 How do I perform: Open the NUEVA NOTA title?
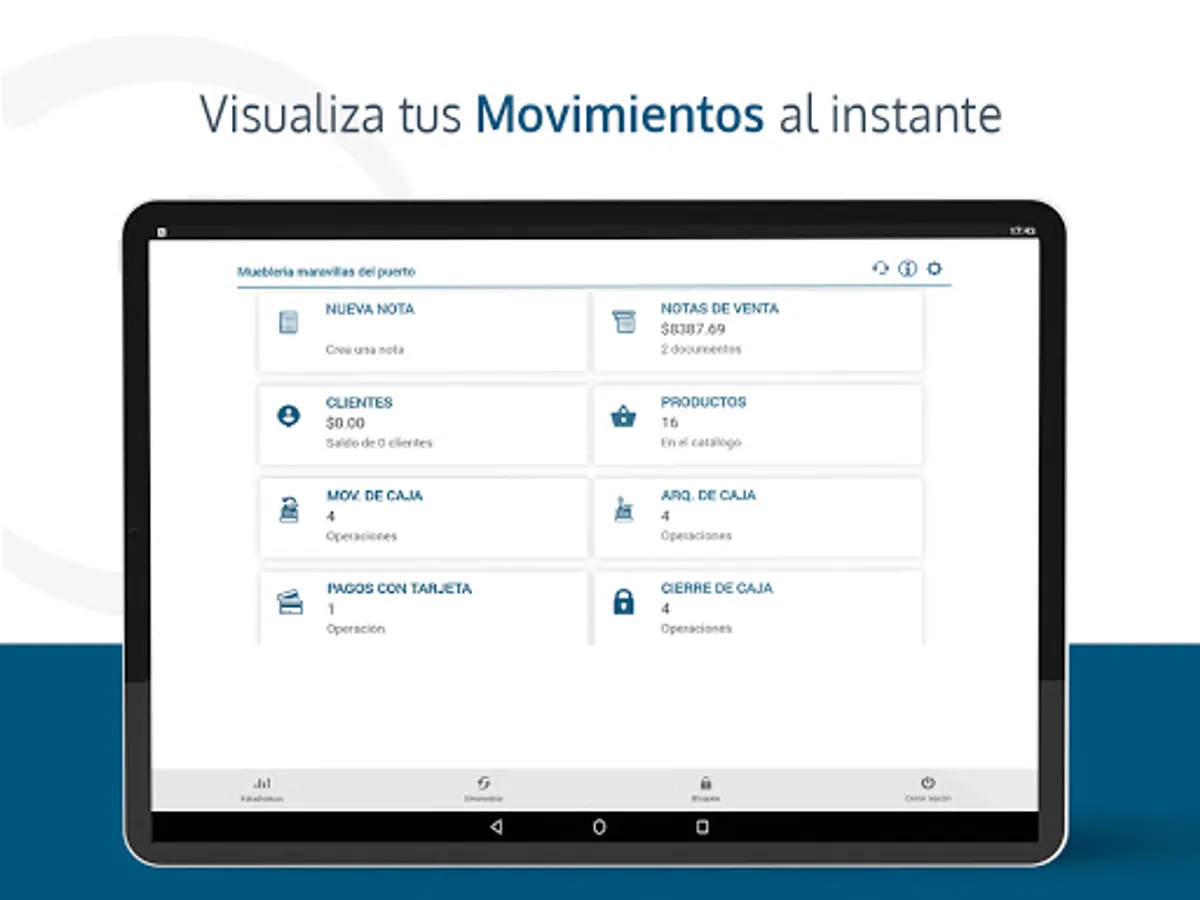tap(370, 310)
